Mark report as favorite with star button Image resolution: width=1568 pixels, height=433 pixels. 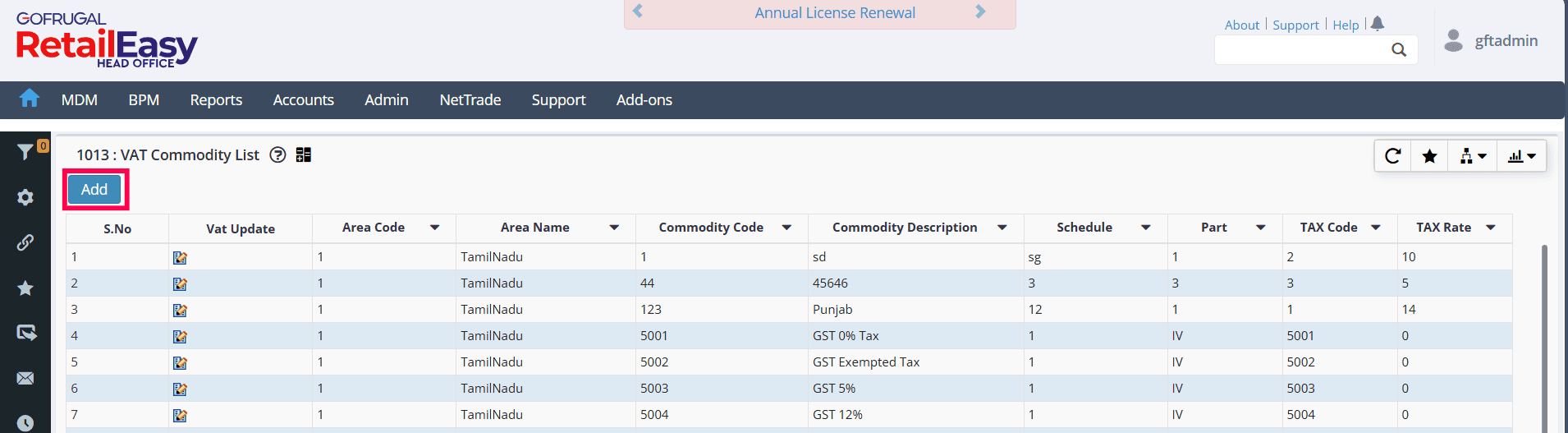tap(1429, 156)
